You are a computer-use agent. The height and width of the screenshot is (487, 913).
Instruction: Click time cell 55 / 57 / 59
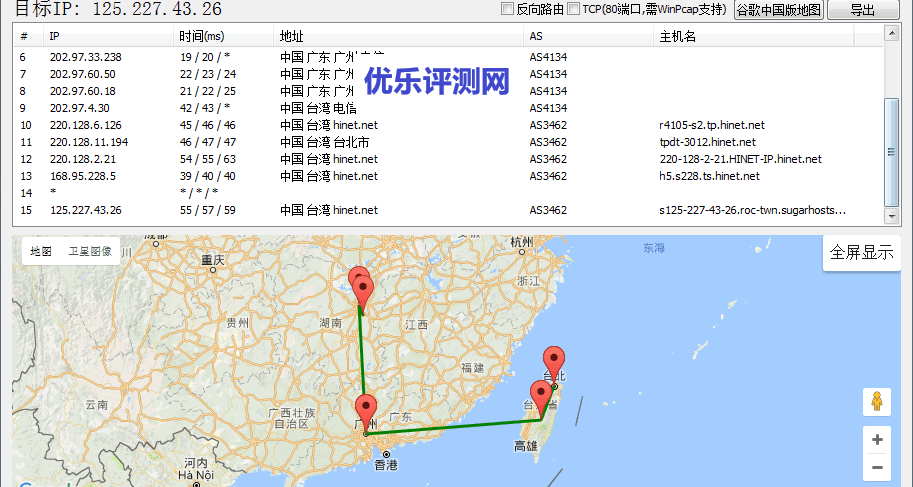[208, 210]
